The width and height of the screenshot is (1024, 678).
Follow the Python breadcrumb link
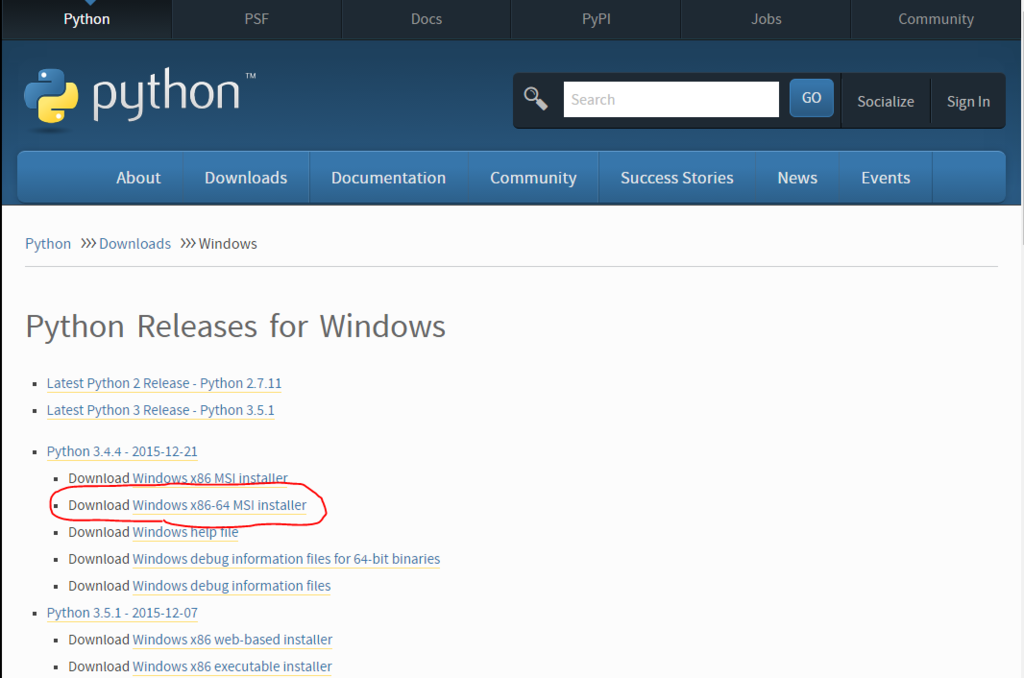pos(48,244)
